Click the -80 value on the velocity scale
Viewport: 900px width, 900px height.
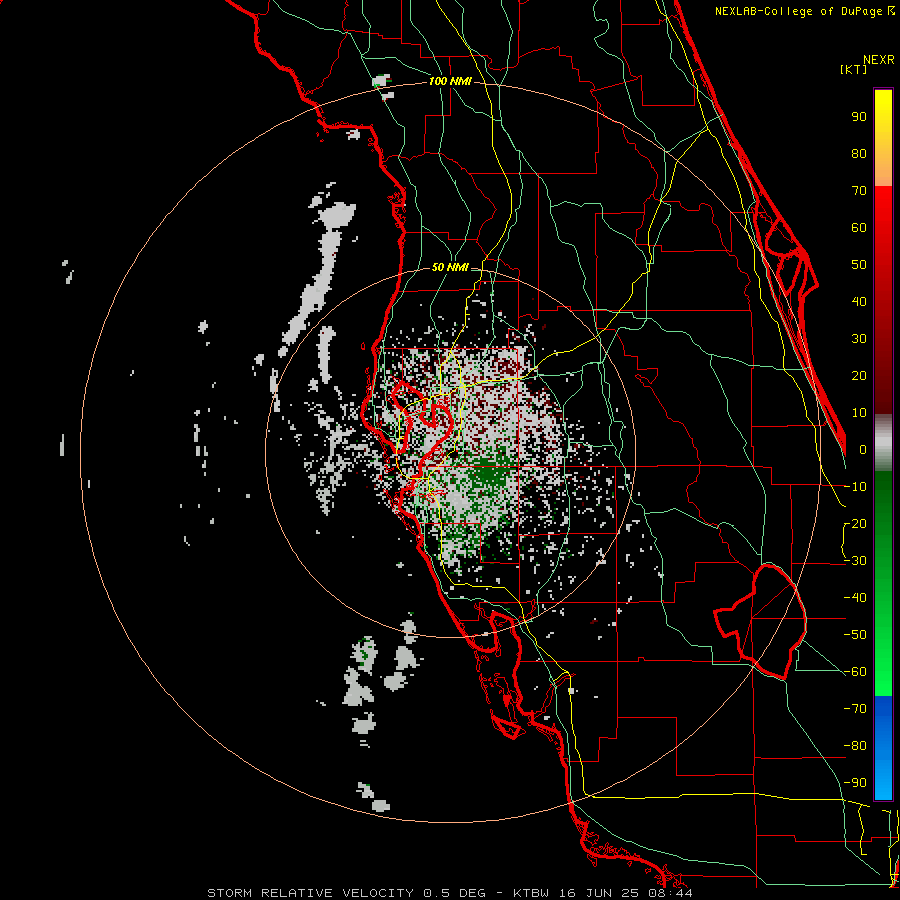(x=855, y=746)
